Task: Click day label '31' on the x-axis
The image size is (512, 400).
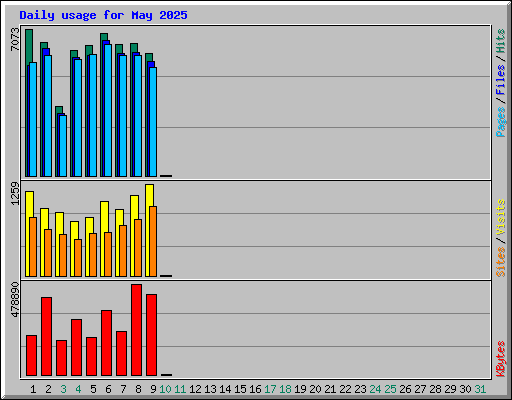Action: (x=480, y=389)
